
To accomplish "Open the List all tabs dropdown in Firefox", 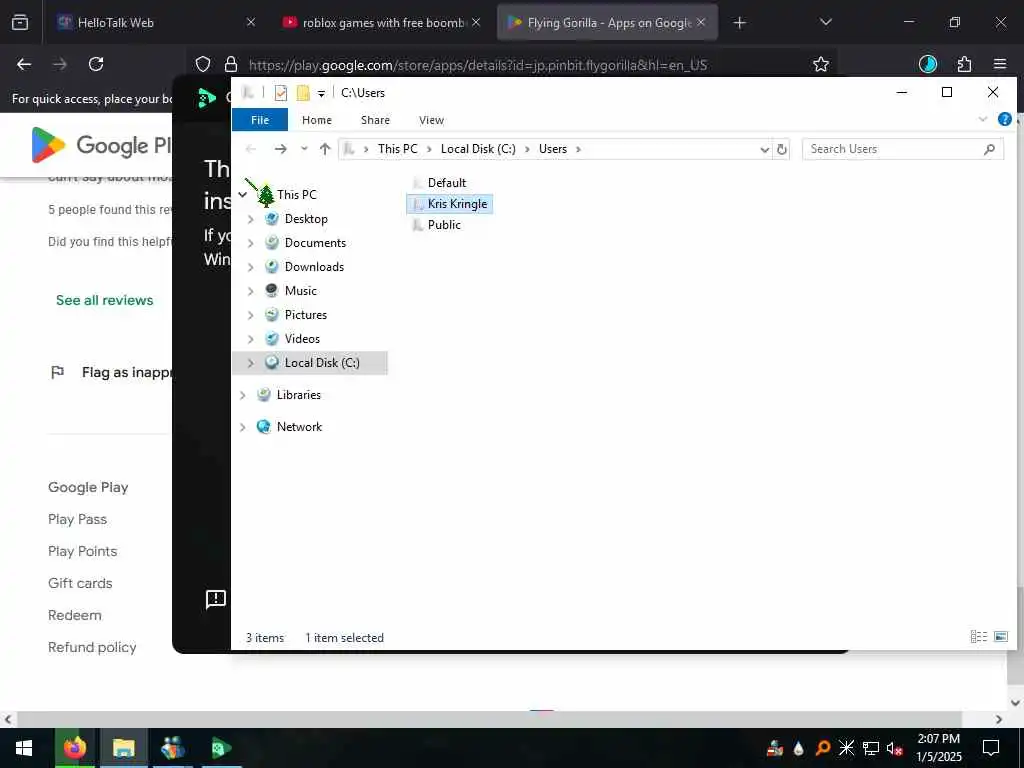I will coord(825,22).
